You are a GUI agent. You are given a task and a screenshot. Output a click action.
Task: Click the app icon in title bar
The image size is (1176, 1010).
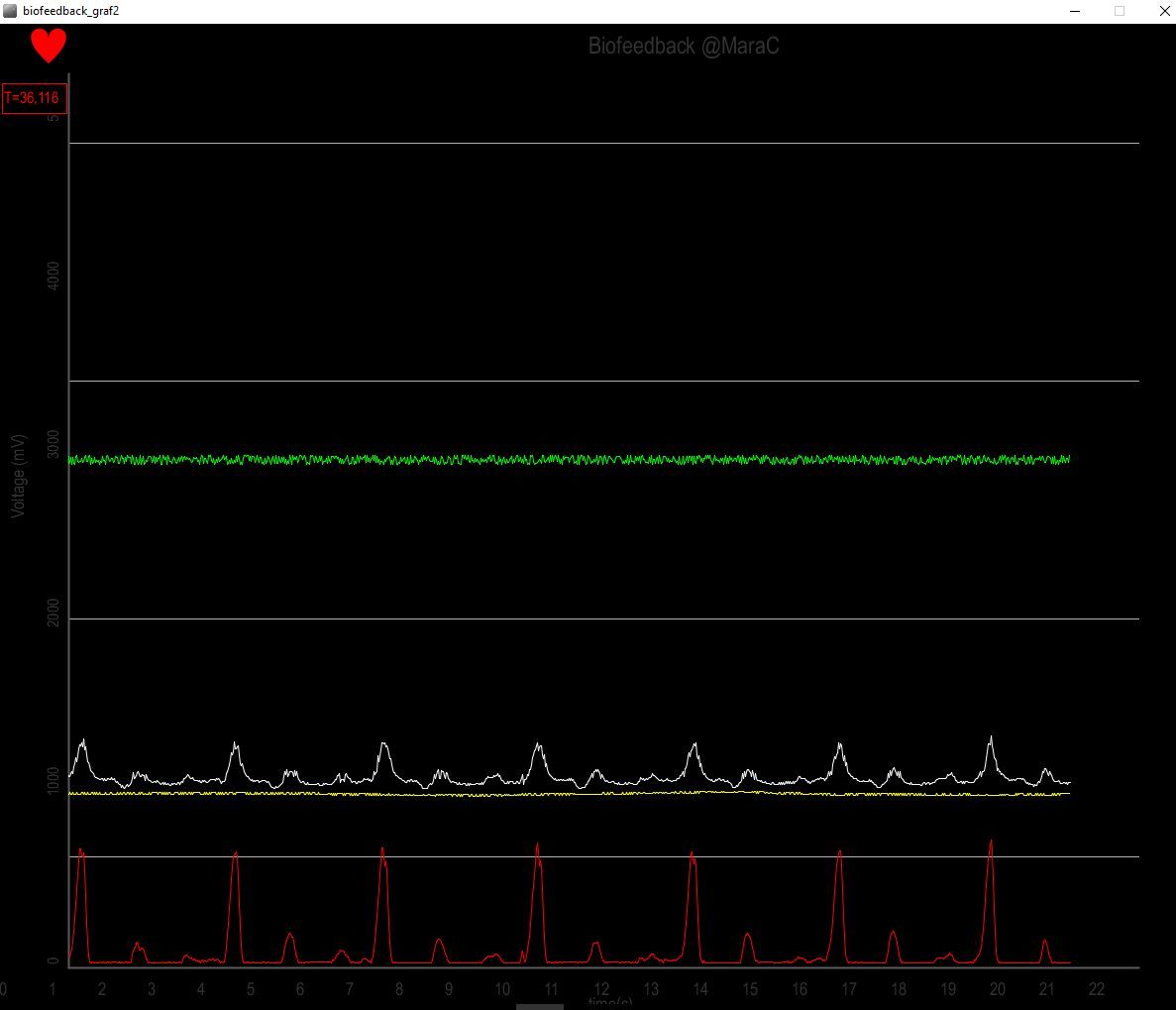(10, 11)
